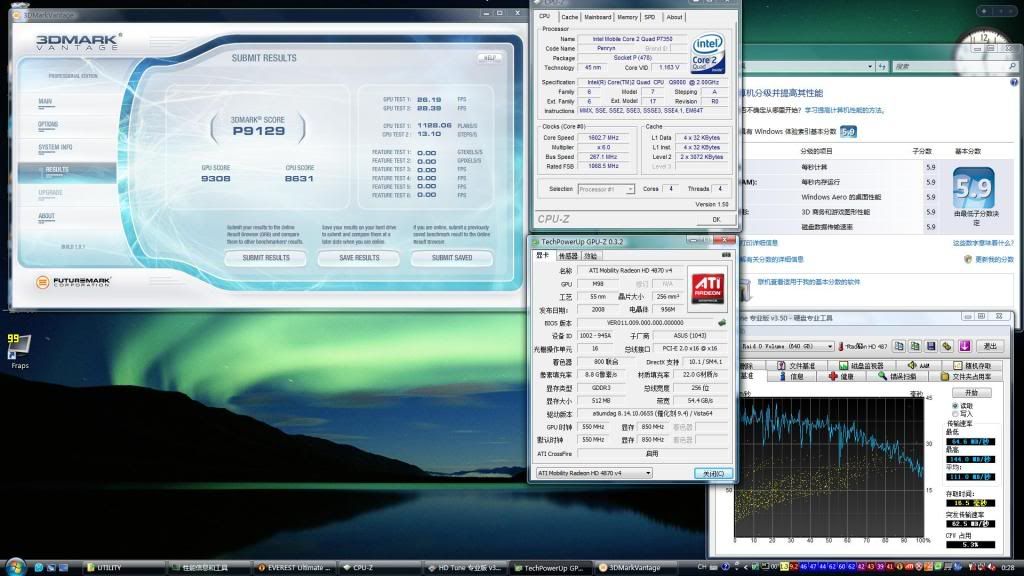Screen dimensions: 1024x576
Task: Click the ATI Radeon logo in GPU-Z
Action: [707, 288]
